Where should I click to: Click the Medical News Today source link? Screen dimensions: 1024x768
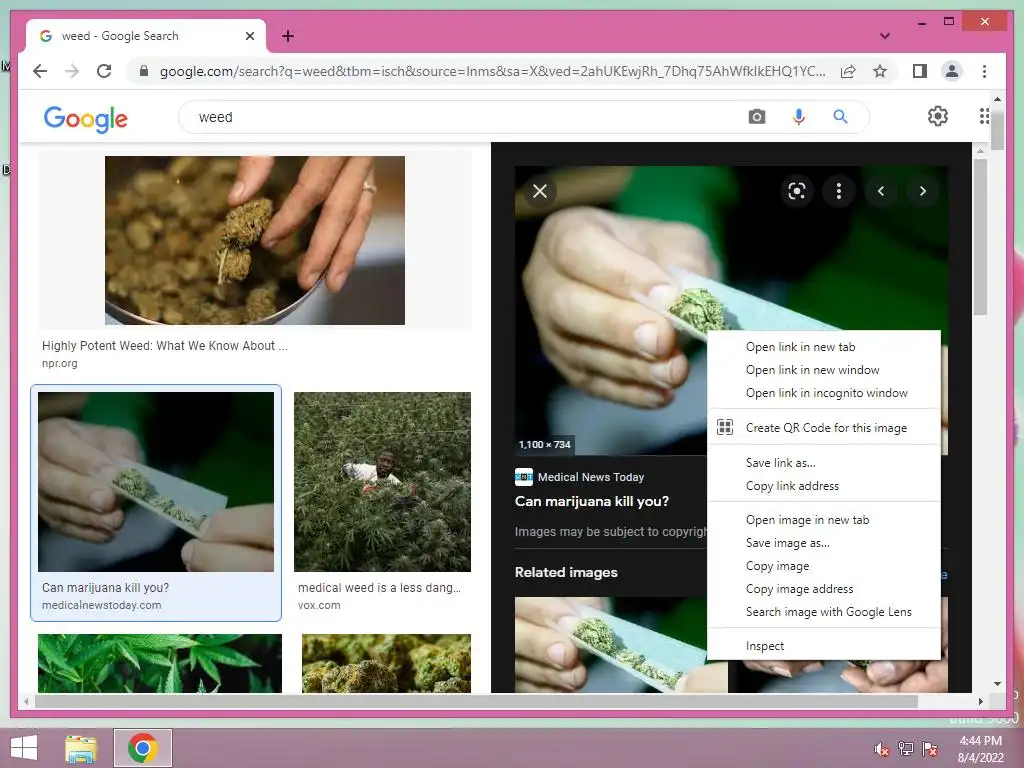point(590,477)
